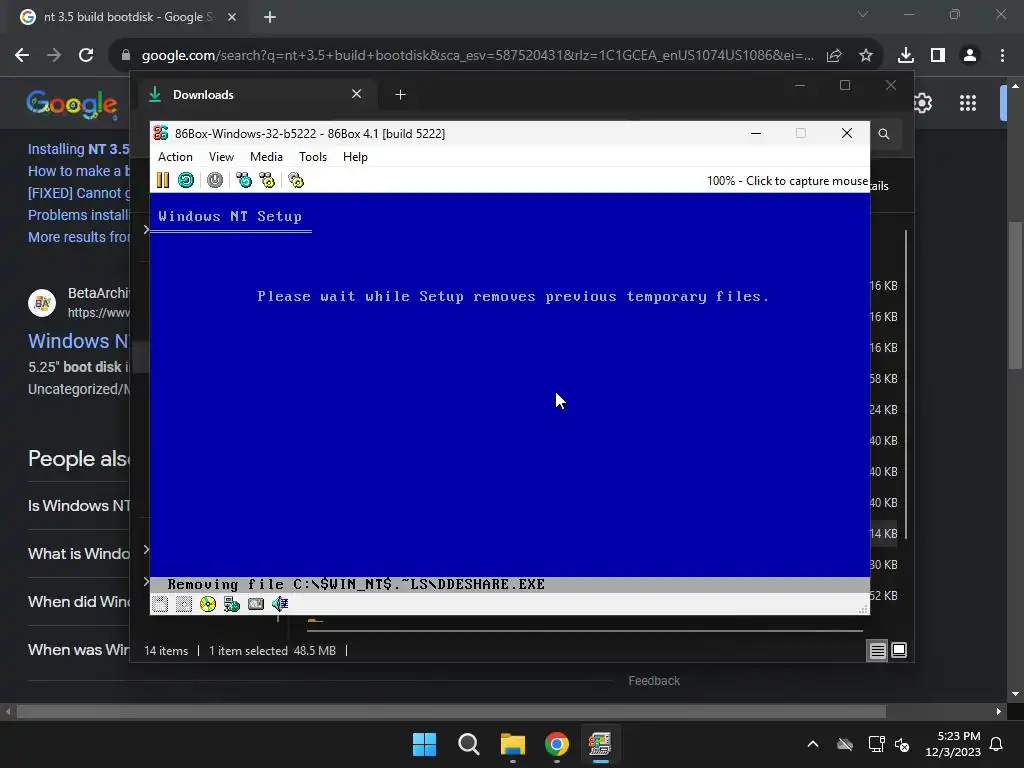Expand the 'What is Windo…' question
Viewport: 1024px width, 768px height.
(78, 554)
